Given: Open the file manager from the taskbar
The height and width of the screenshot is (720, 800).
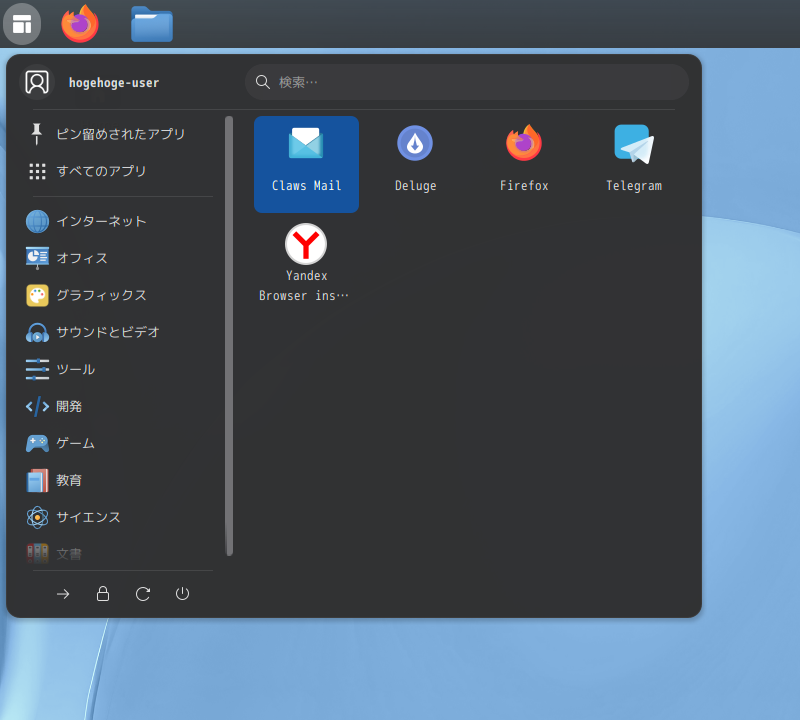Looking at the screenshot, I should tap(151, 23).
